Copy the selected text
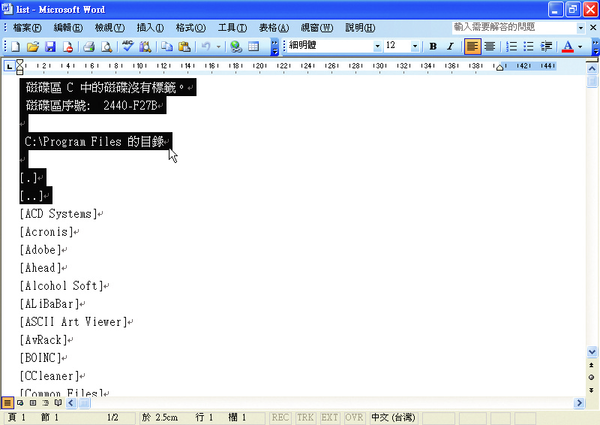Image resolution: width=600 pixels, height=425 pixels. tap(166, 47)
